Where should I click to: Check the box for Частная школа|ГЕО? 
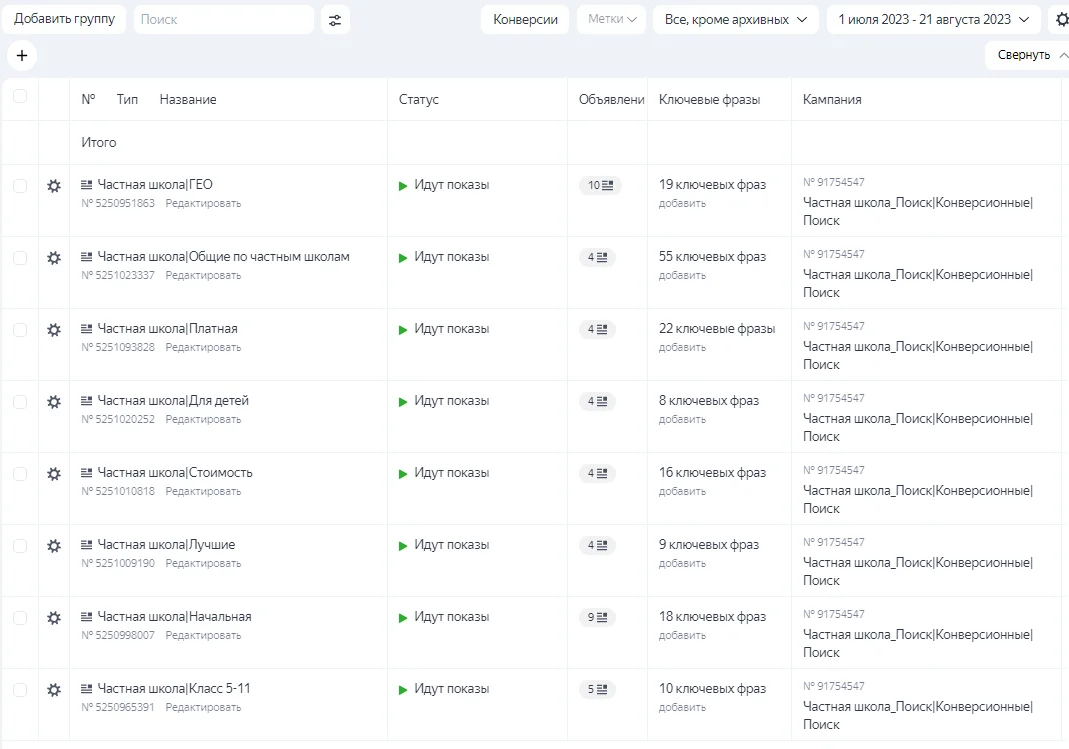click(20, 186)
